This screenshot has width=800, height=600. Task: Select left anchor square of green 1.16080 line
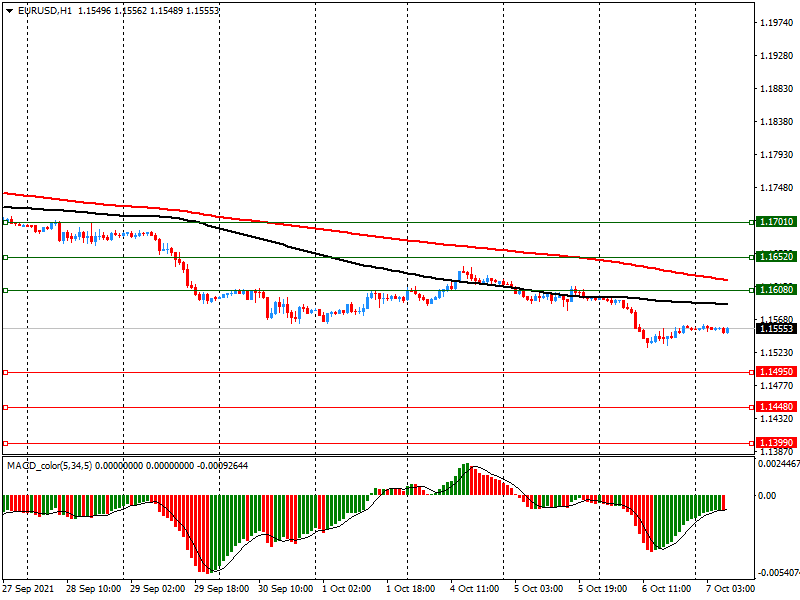[6, 290]
